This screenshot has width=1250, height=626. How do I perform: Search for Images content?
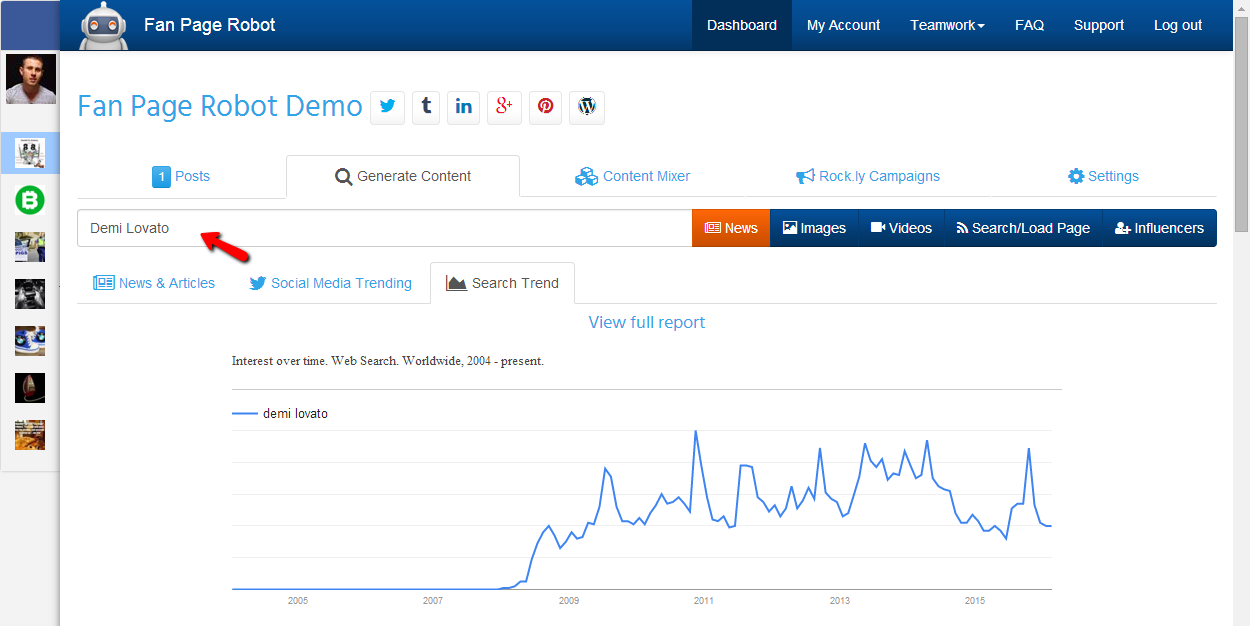[814, 228]
